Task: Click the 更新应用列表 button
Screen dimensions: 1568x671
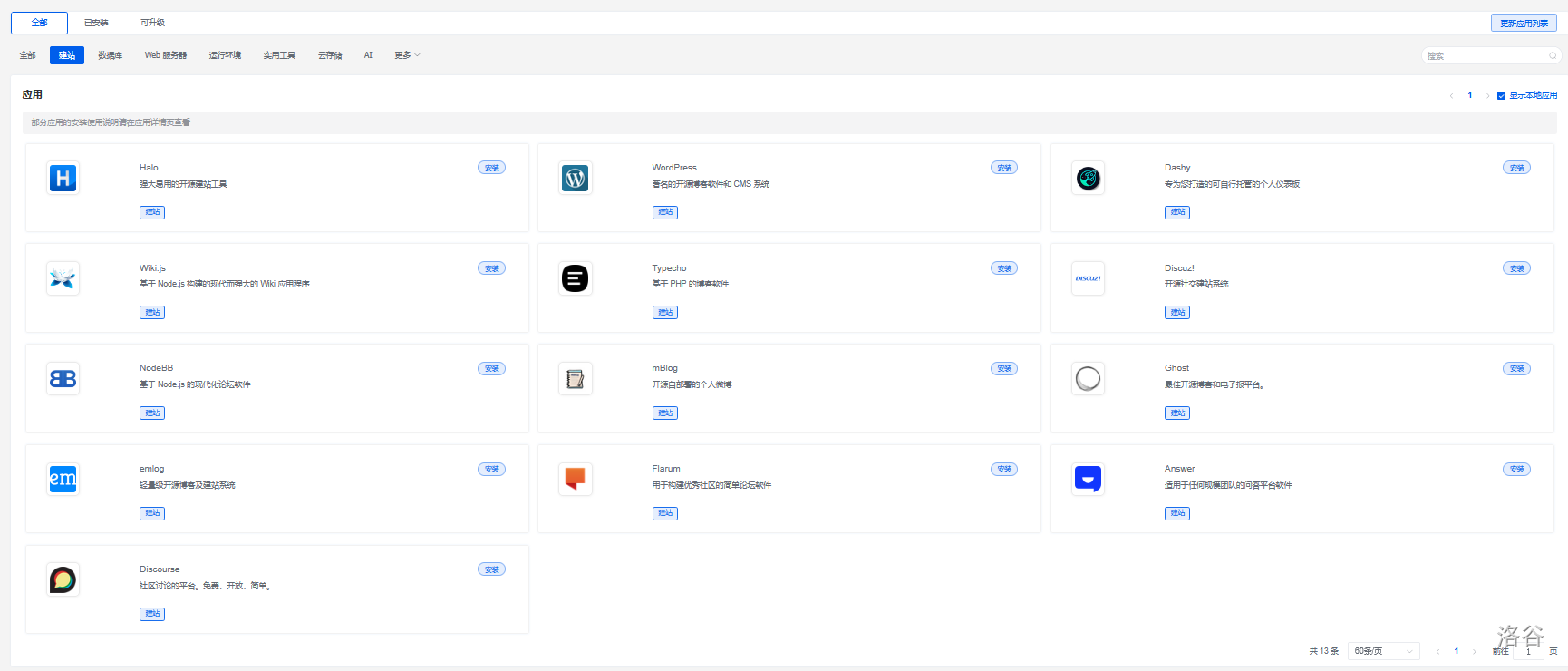Action: tap(1524, 23)
